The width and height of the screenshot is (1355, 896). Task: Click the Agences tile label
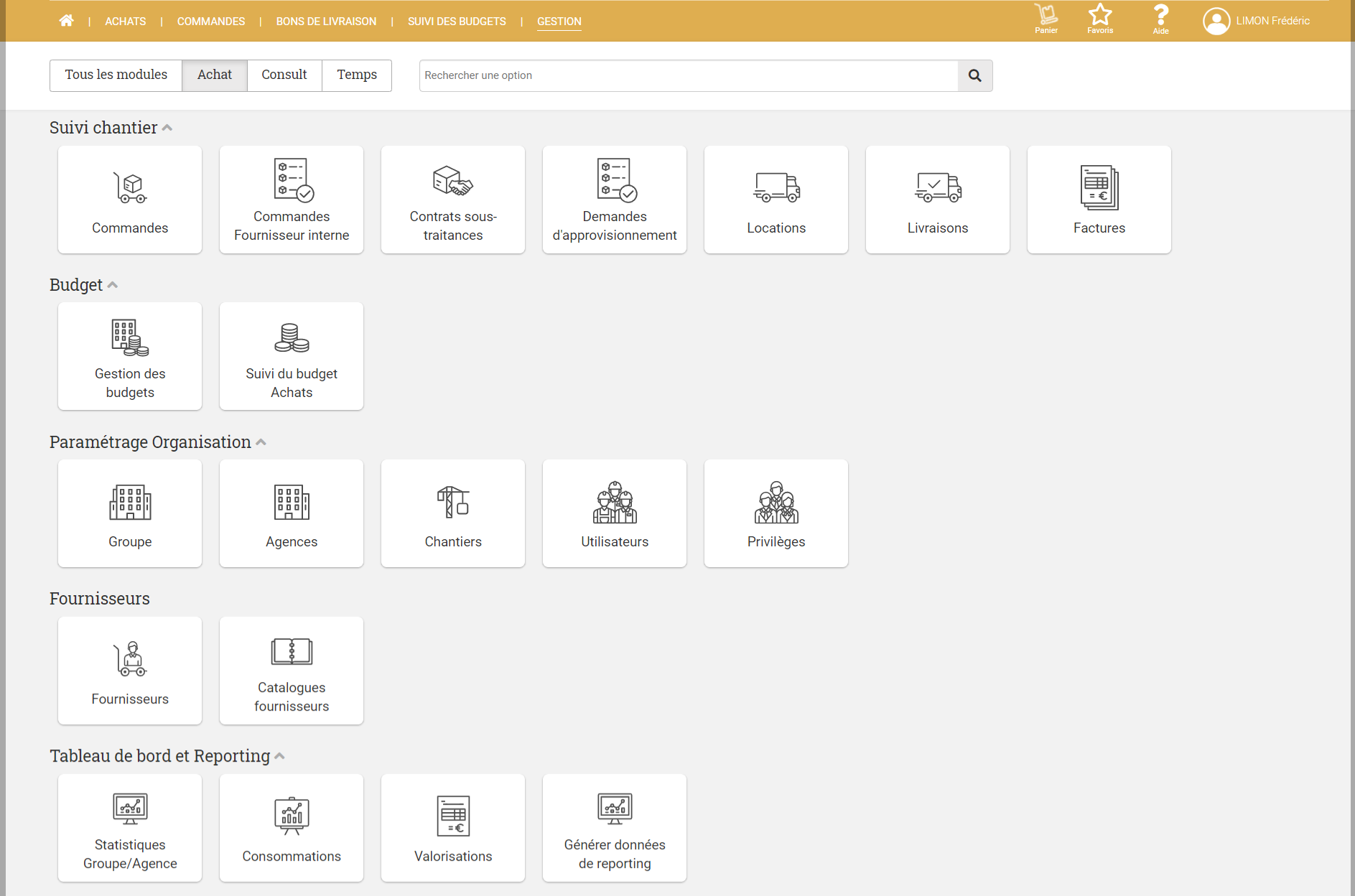292,542
